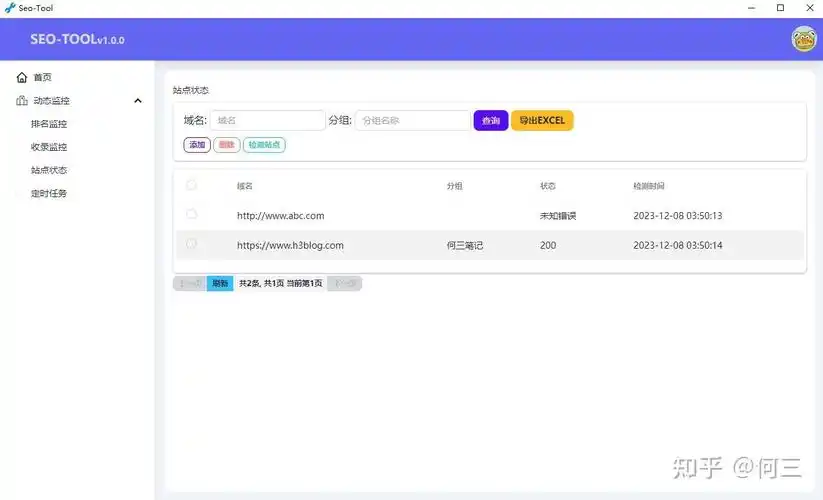
Task: Collapse the 动态监控 menu chevron
Action: click(138, 101)
